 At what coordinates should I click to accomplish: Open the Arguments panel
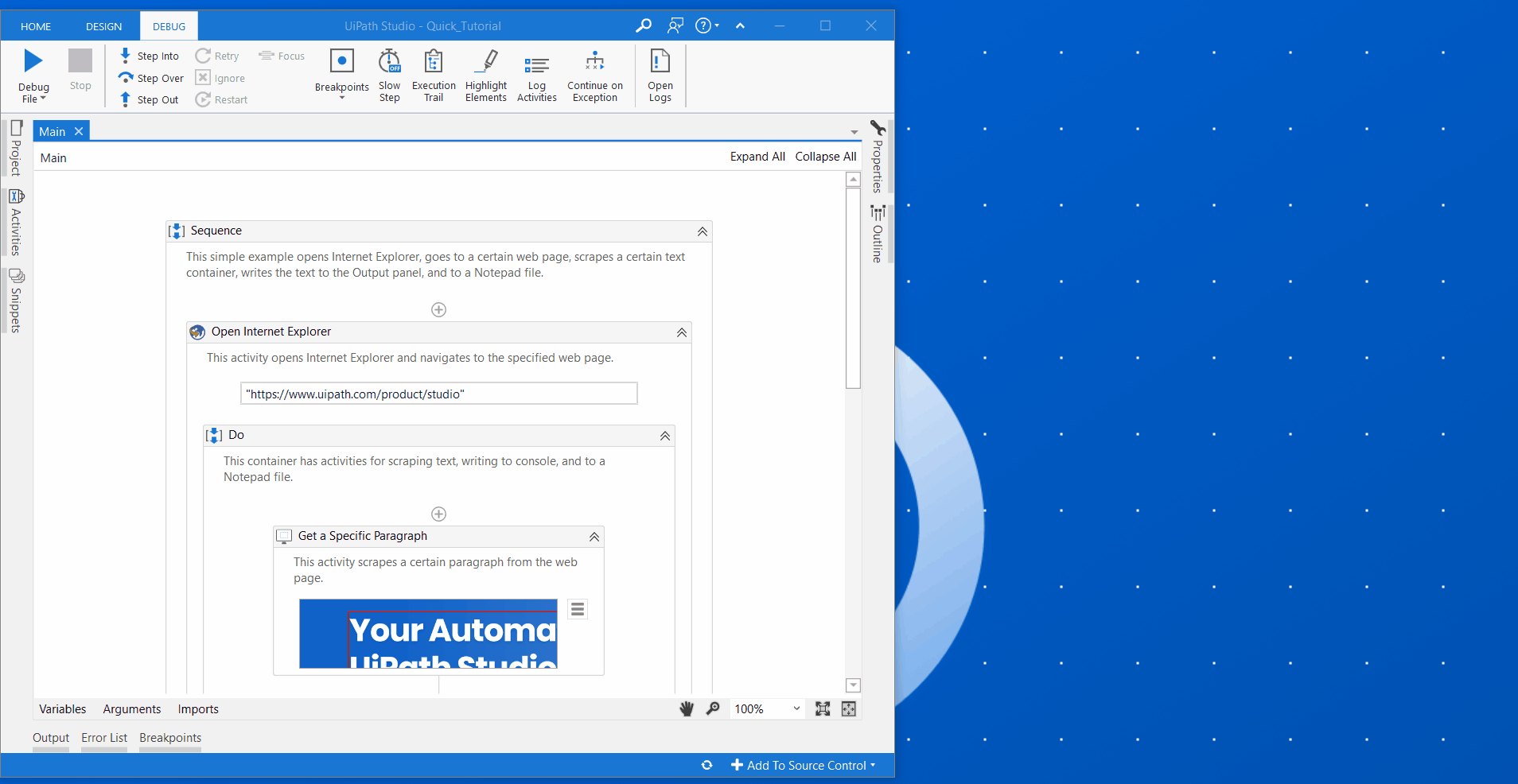coord(132,709)
